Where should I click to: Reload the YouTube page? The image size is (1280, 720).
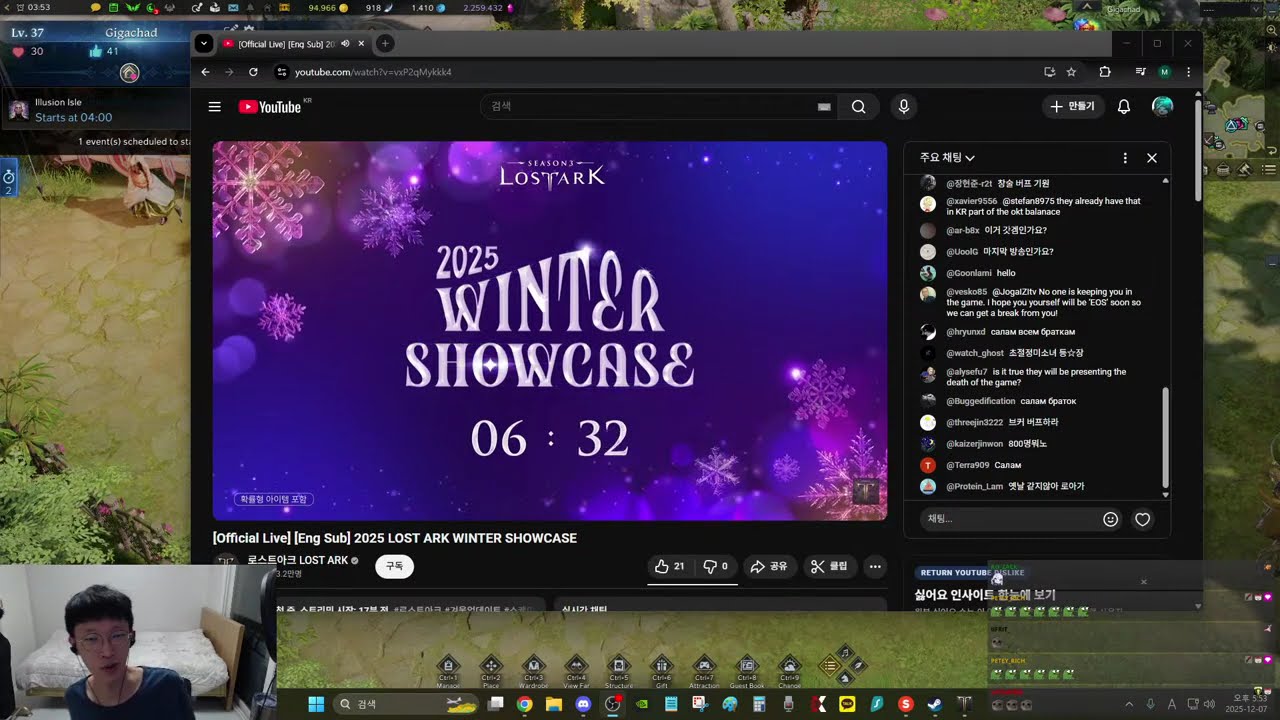[253, 72]
